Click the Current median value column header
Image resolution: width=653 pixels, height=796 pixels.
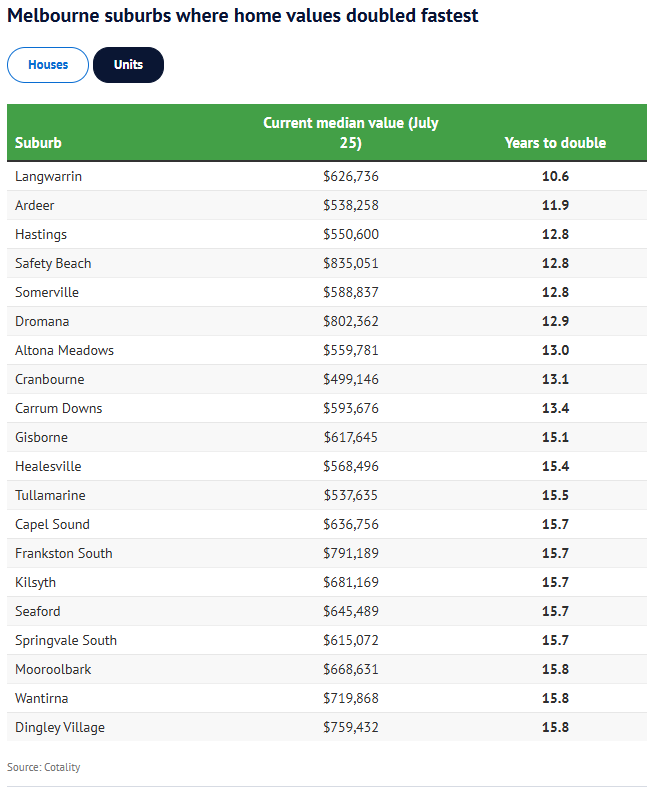[x=350, y=133]
